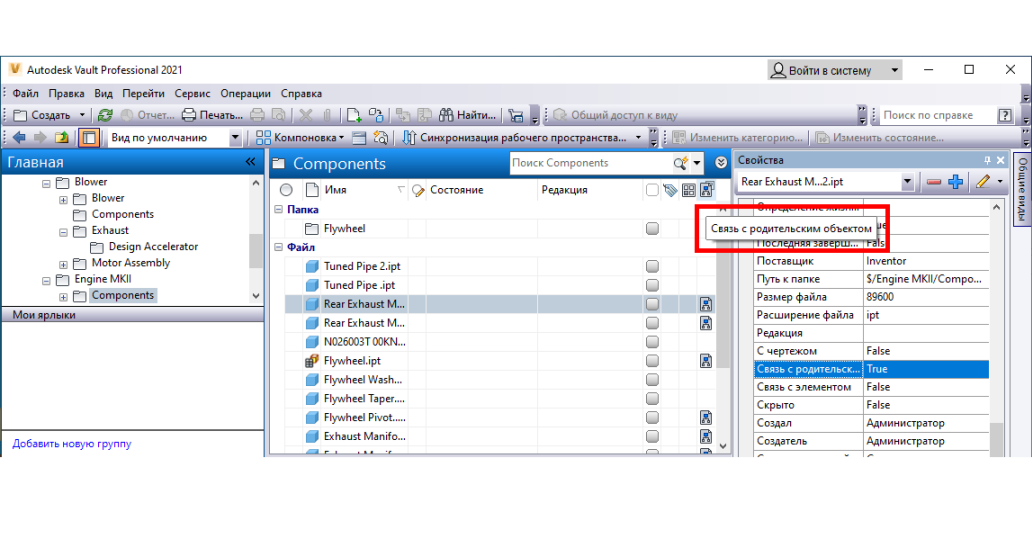Remove property with red minus icon

click(x=933, y=182)
